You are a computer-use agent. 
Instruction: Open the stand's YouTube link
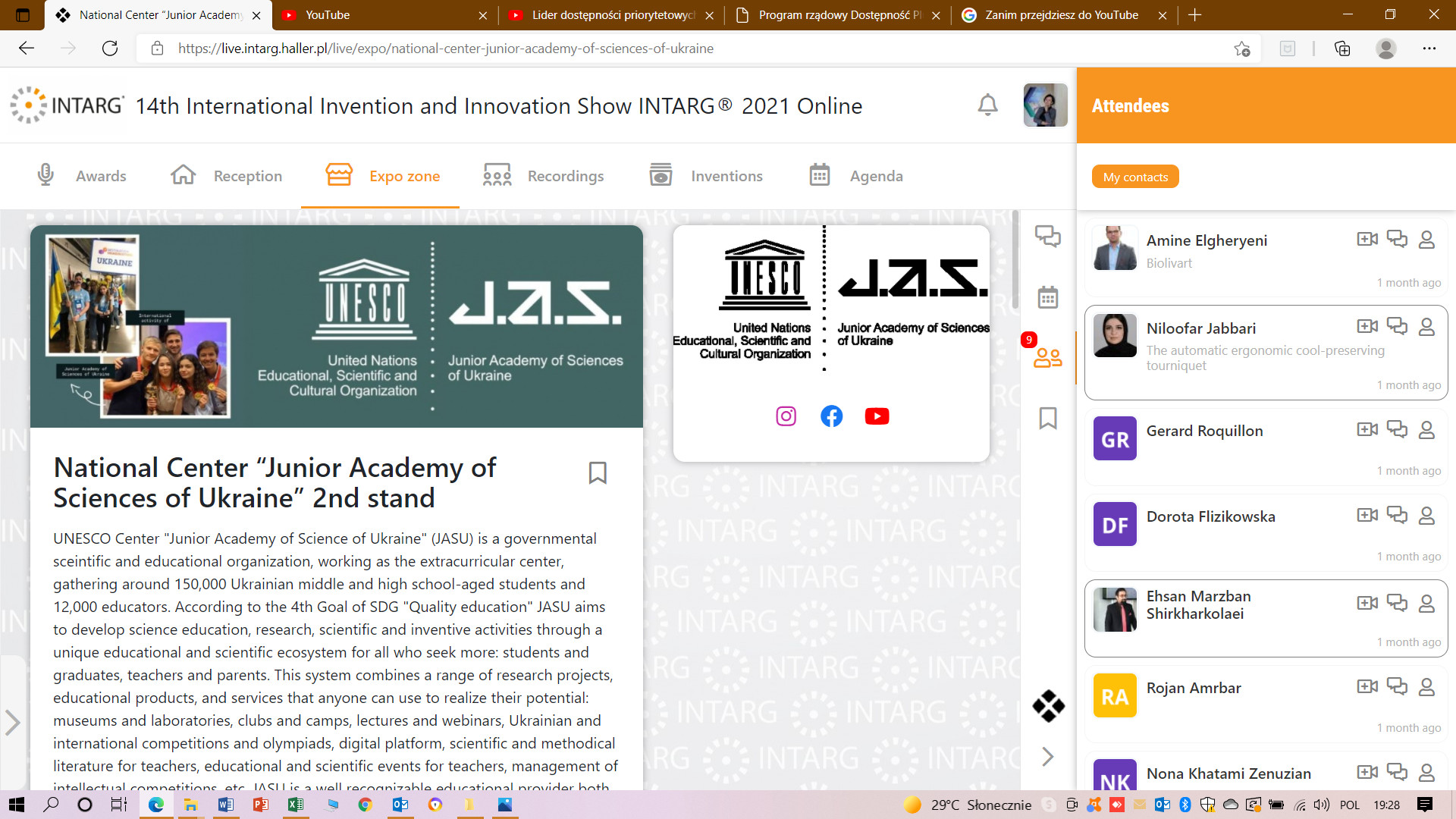877,416
